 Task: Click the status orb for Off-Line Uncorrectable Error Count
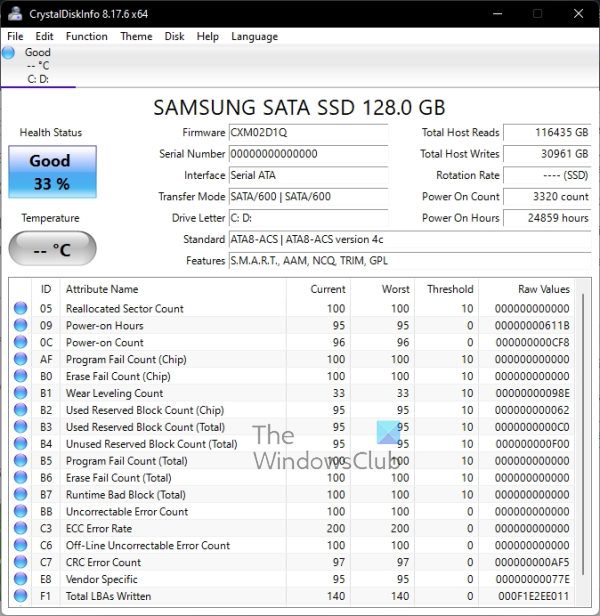click(20, 545)
